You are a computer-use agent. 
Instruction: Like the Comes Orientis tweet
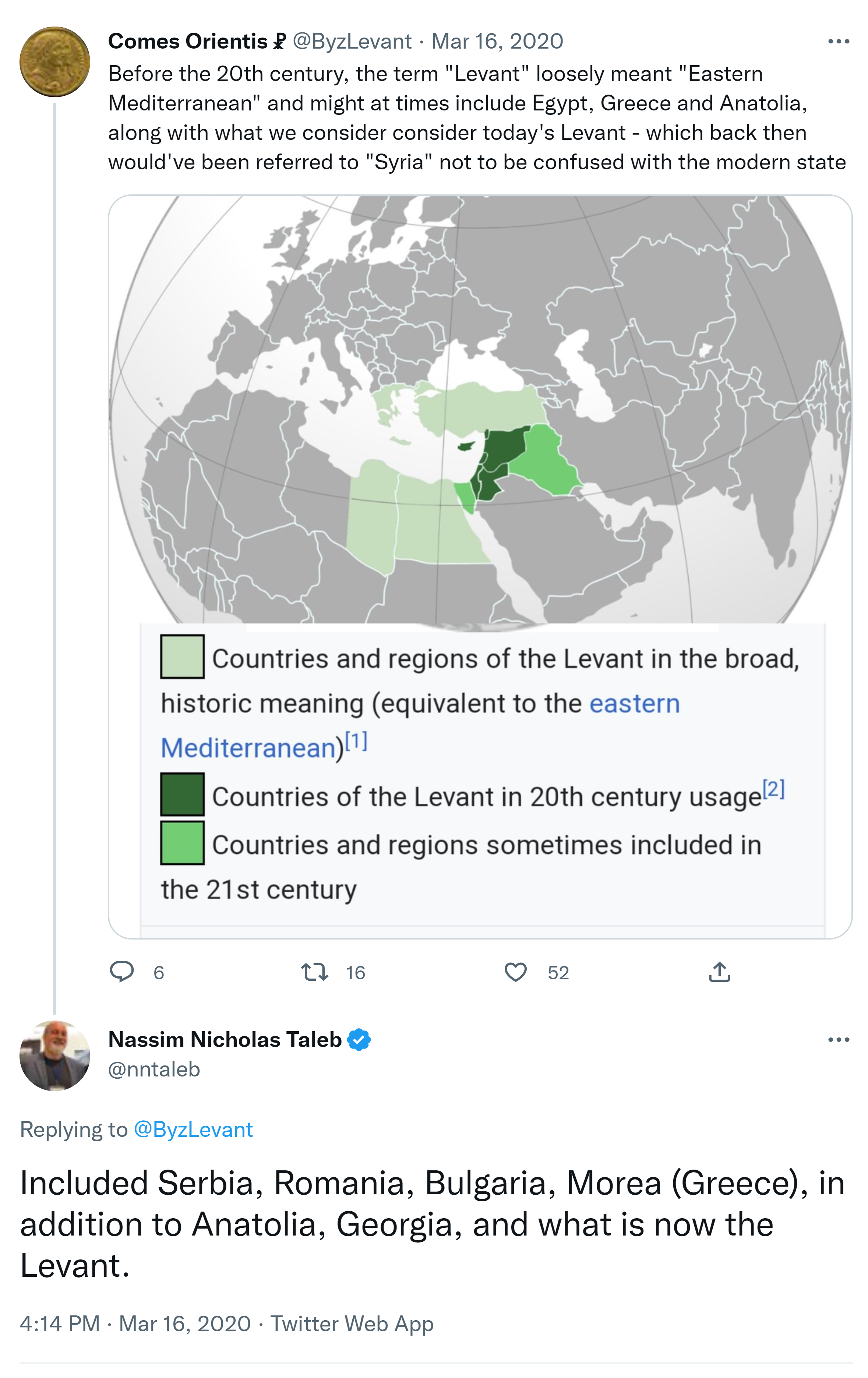pos(515,972)
